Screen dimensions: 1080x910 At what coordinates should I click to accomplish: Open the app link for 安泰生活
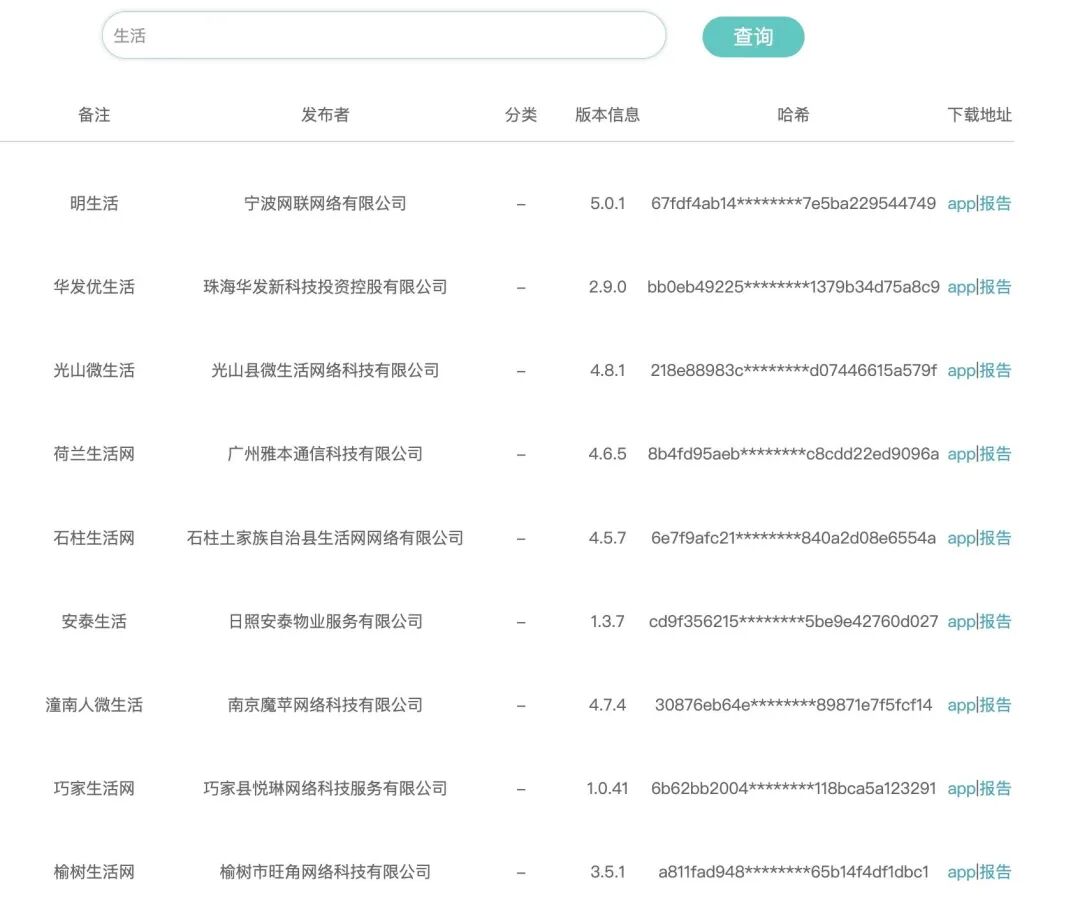(x=962, y=621)
